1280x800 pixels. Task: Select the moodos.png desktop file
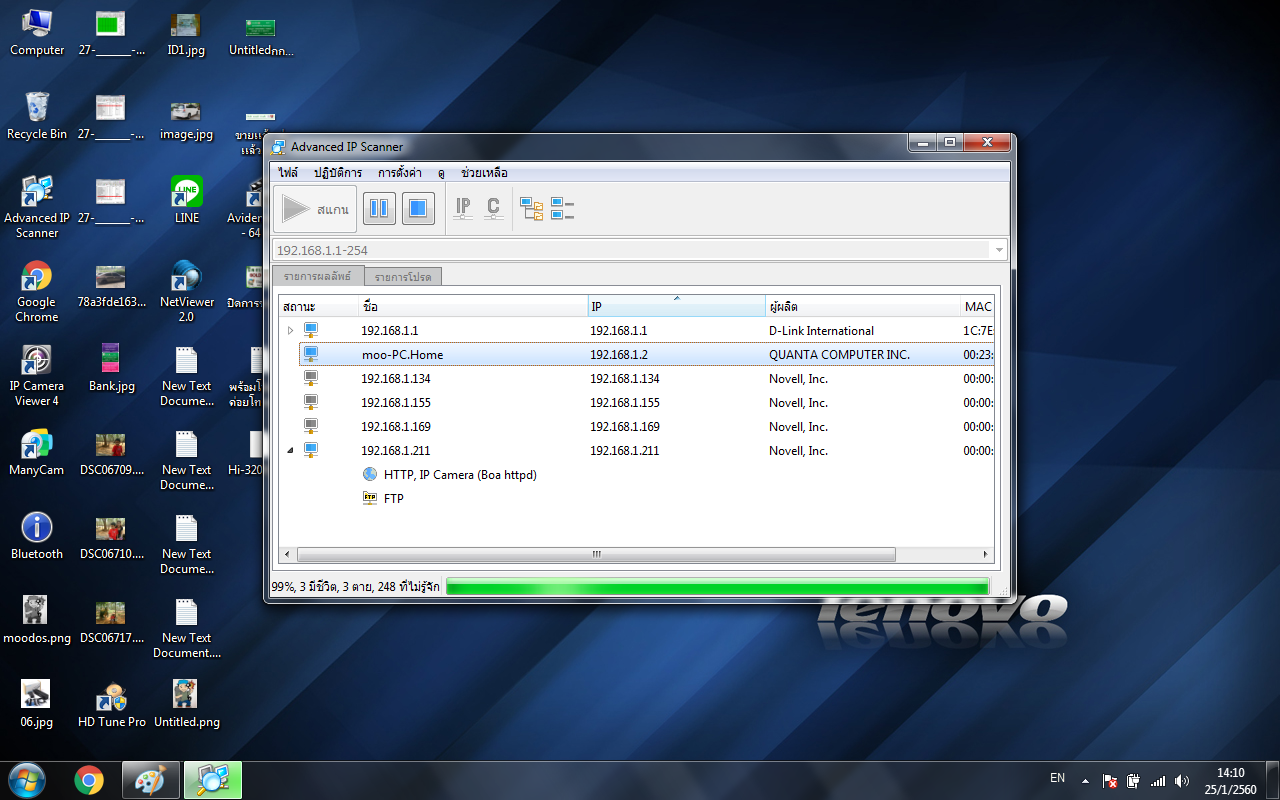(x=37, y=620)
